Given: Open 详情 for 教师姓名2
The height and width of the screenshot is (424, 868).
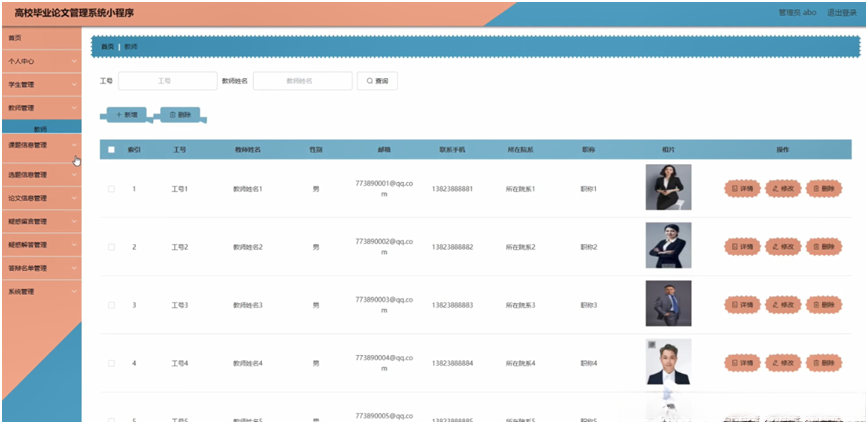Looking at the screenshot, I should point(742,247).
